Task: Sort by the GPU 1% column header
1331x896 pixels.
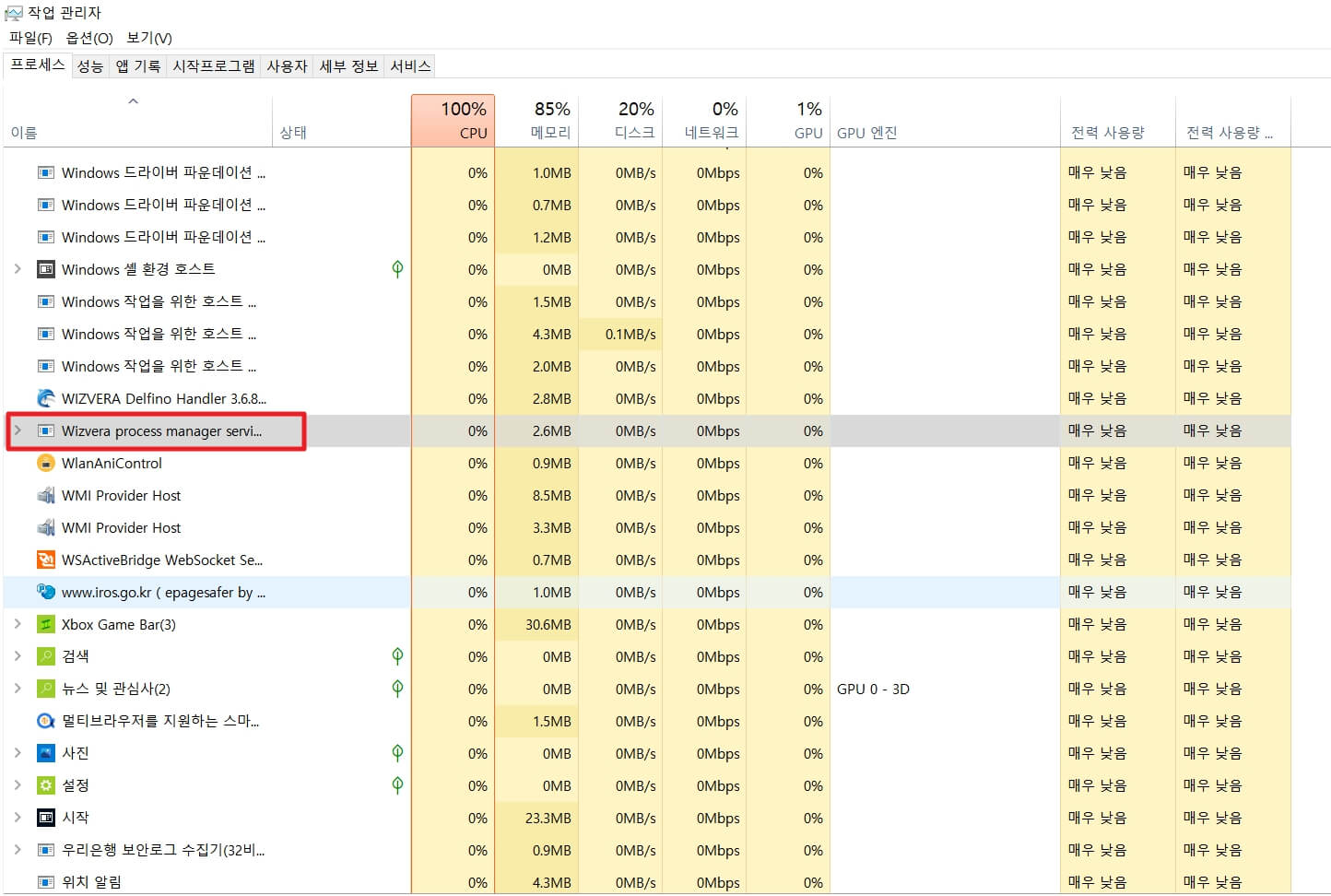Action: 788,121
